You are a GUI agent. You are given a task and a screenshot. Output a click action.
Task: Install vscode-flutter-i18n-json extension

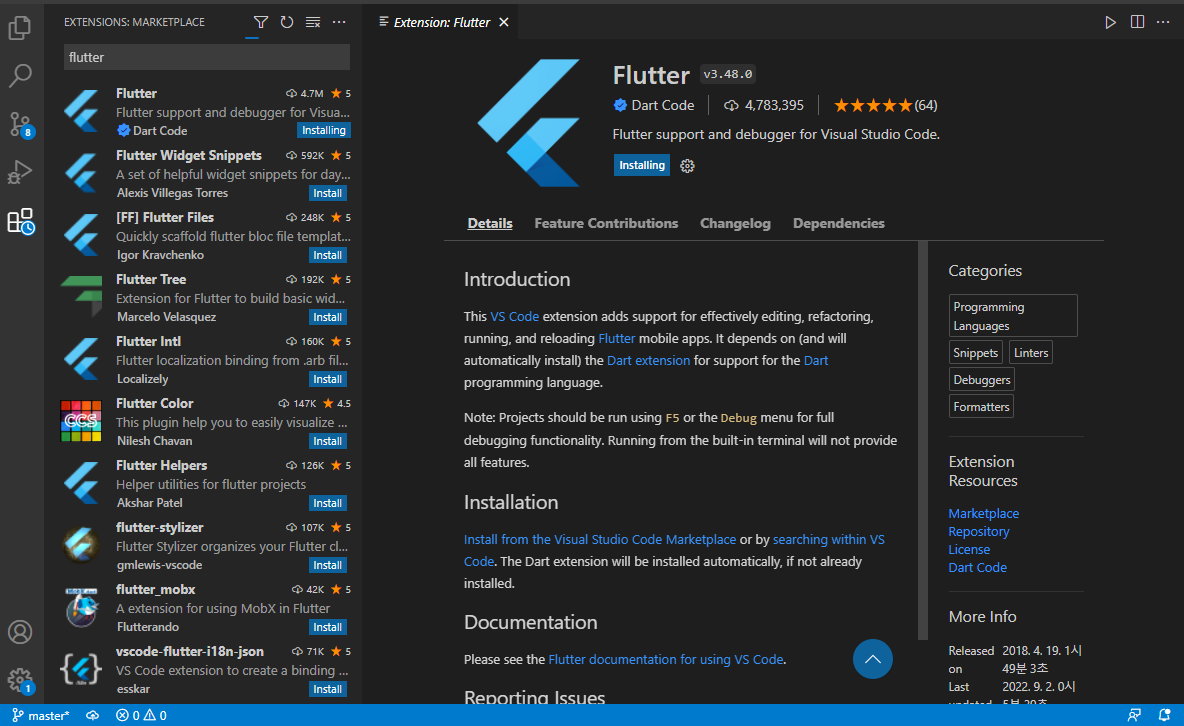point(328,689)
